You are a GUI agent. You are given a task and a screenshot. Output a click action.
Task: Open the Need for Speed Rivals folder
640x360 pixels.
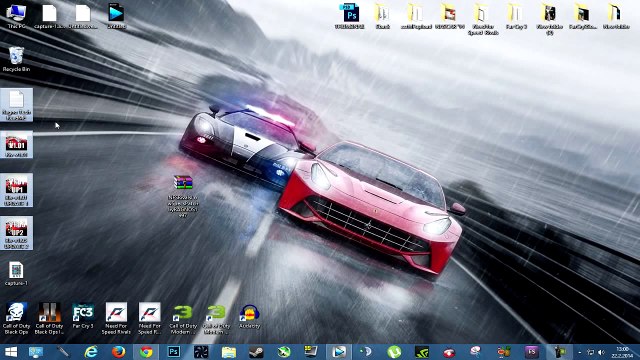(x=483, y=18)
